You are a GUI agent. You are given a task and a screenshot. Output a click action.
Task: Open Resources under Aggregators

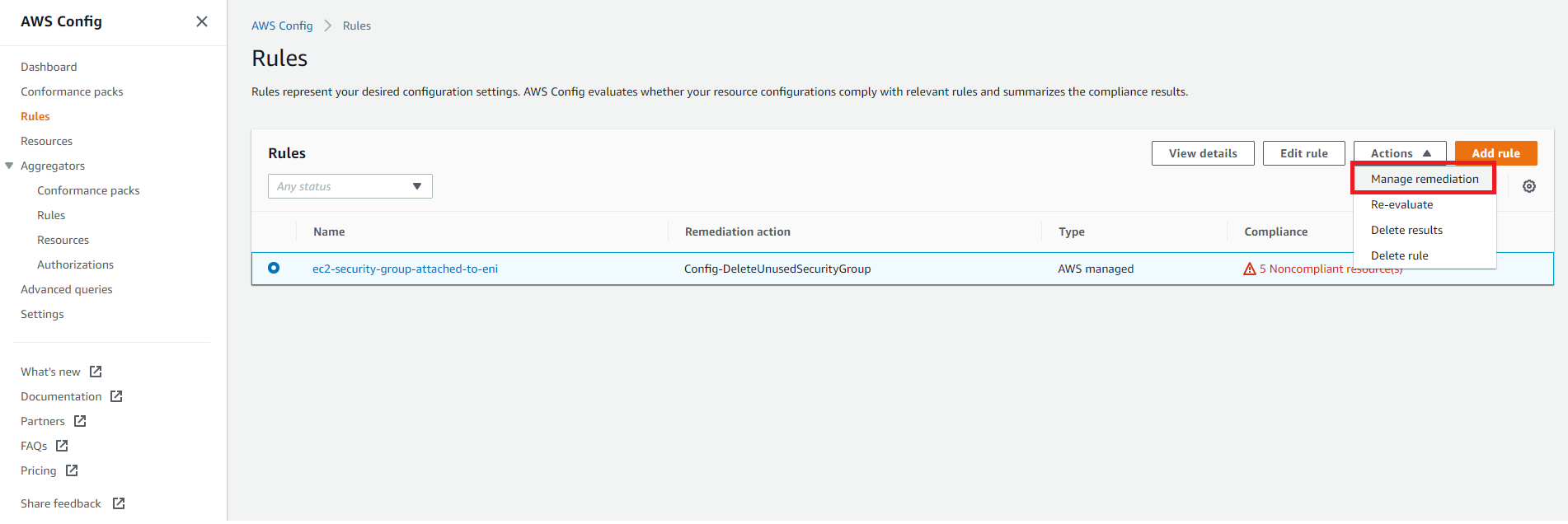63,240
